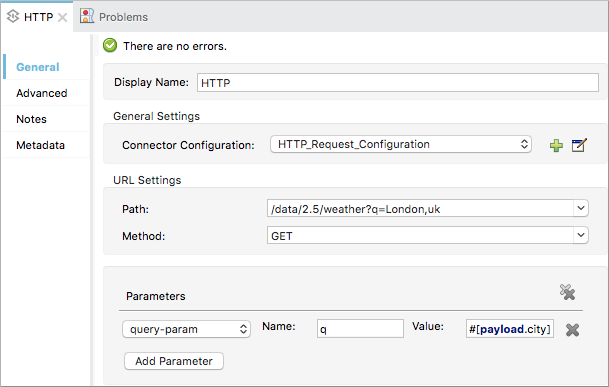Click the 'Value:' label

428,326
